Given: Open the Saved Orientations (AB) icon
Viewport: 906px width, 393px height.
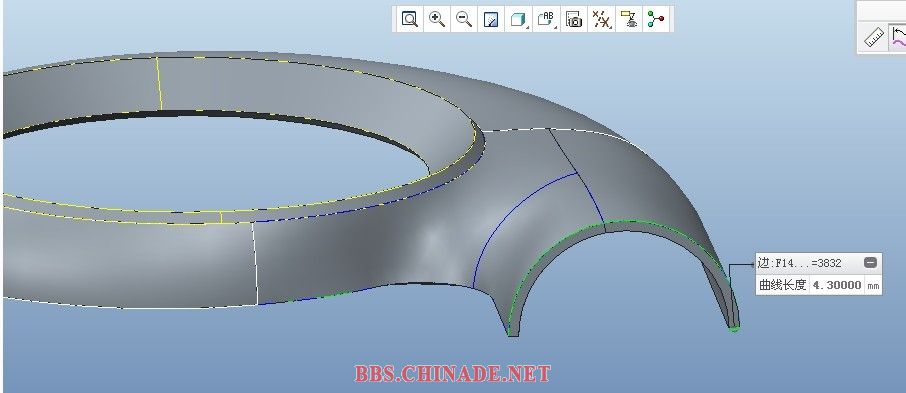Looking at the screenshot, I should 545,19.
